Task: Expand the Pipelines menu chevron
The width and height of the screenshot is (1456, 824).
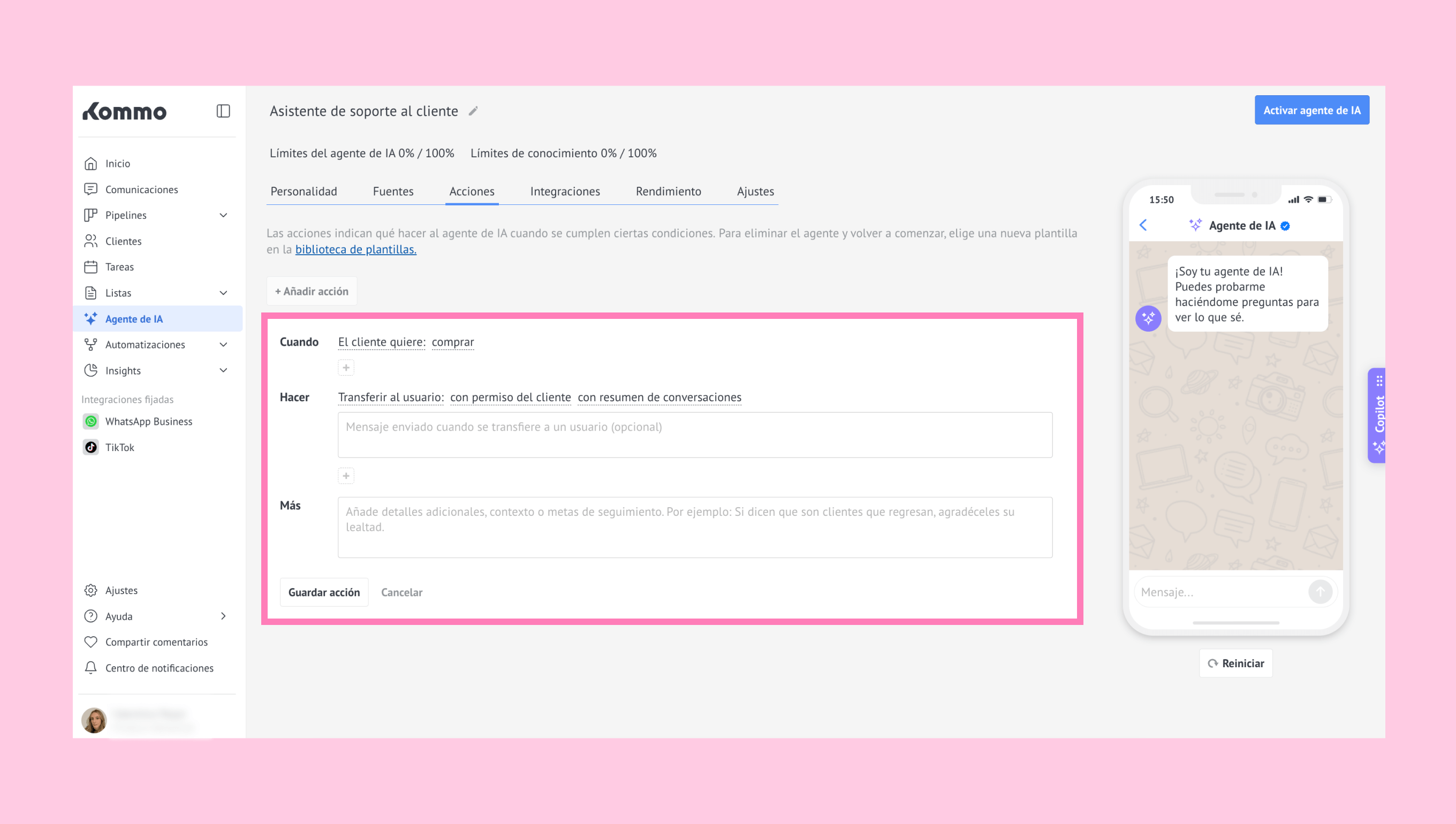Action: click(x=223, y=215)
